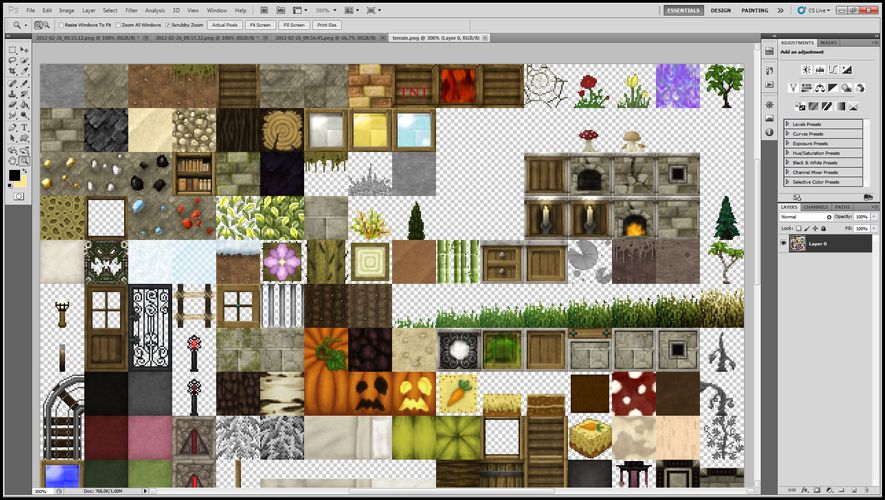The image size is (885, 500).
Task: Select the Eraser tool
Action: click(x=12, y=104)
